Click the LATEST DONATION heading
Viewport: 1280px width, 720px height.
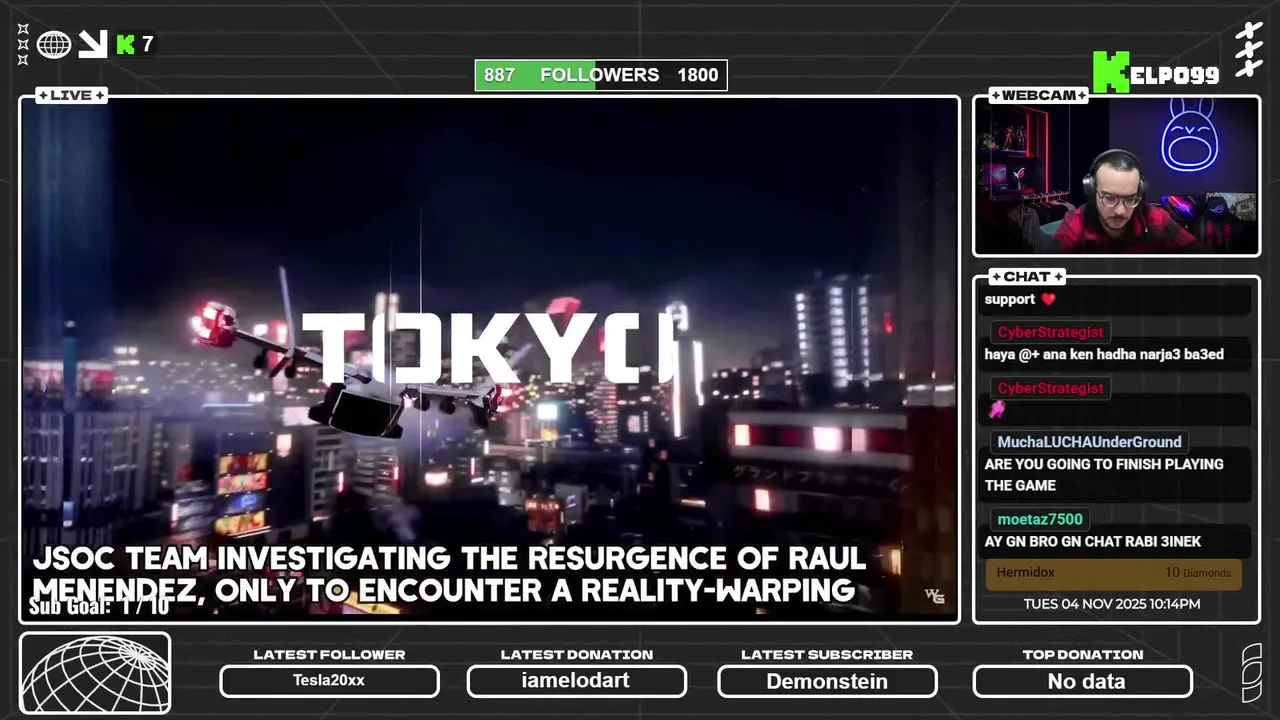(x=577, y=654)
